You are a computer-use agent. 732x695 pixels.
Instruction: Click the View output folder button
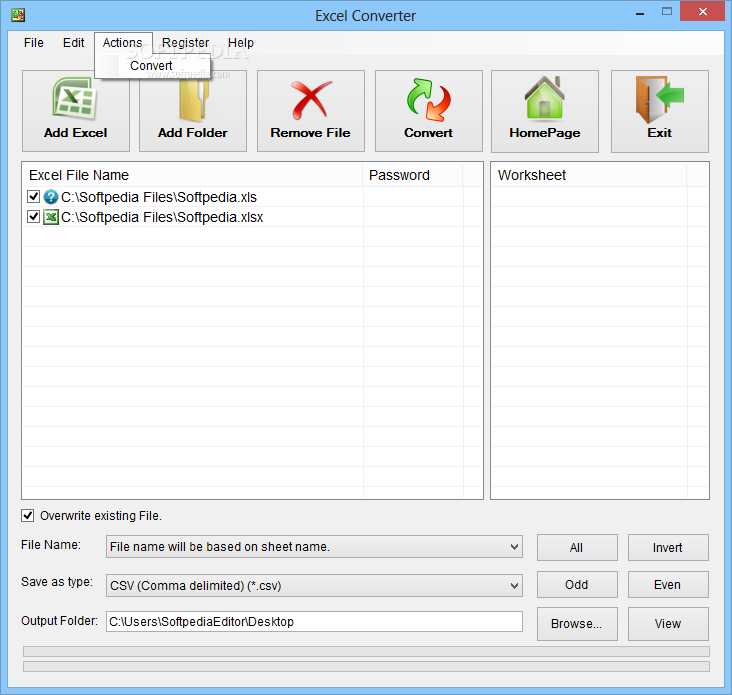(668, 624)
